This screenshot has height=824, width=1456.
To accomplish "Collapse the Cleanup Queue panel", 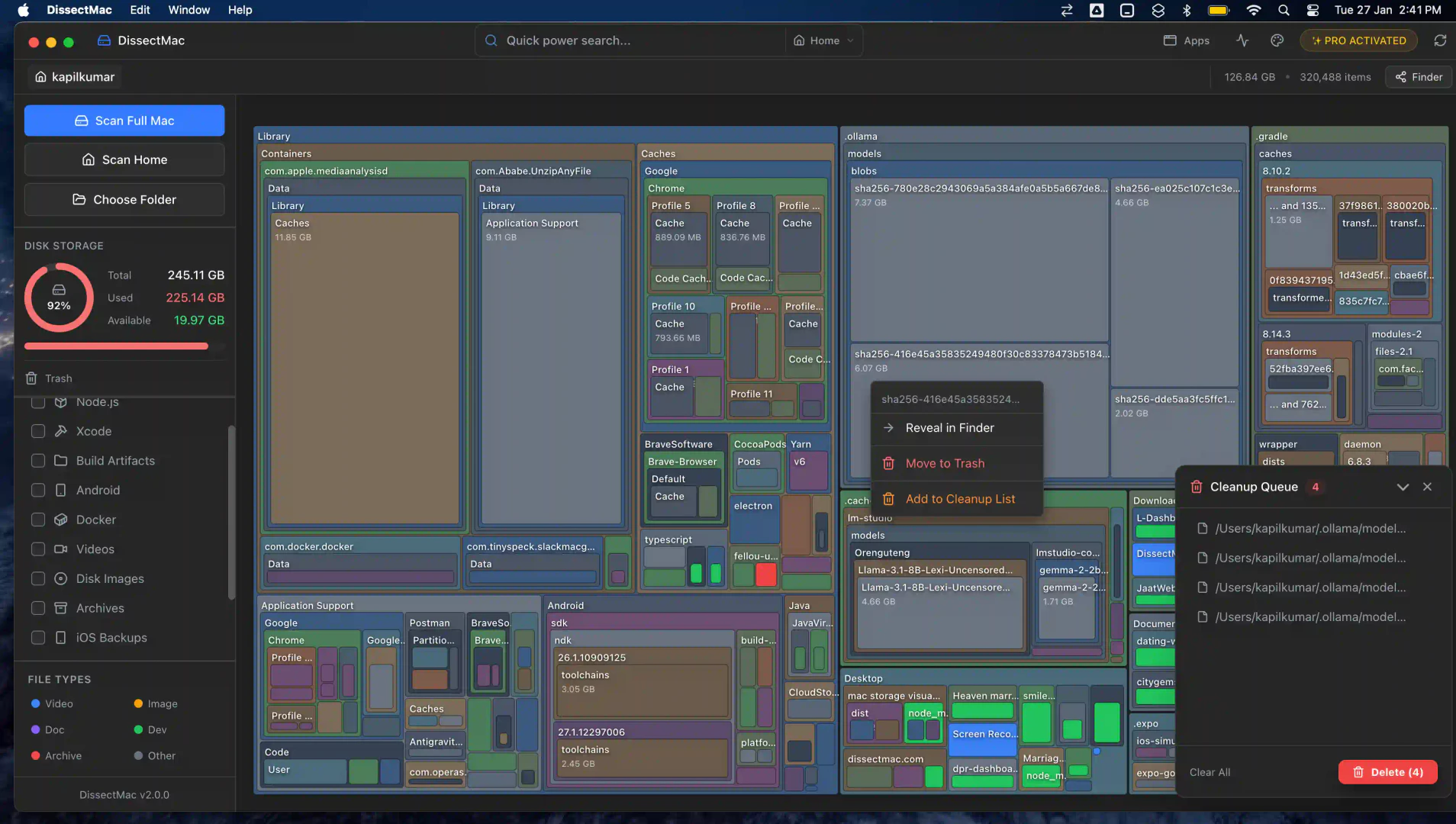I will pyautogui.click(x=1403, y=486).
